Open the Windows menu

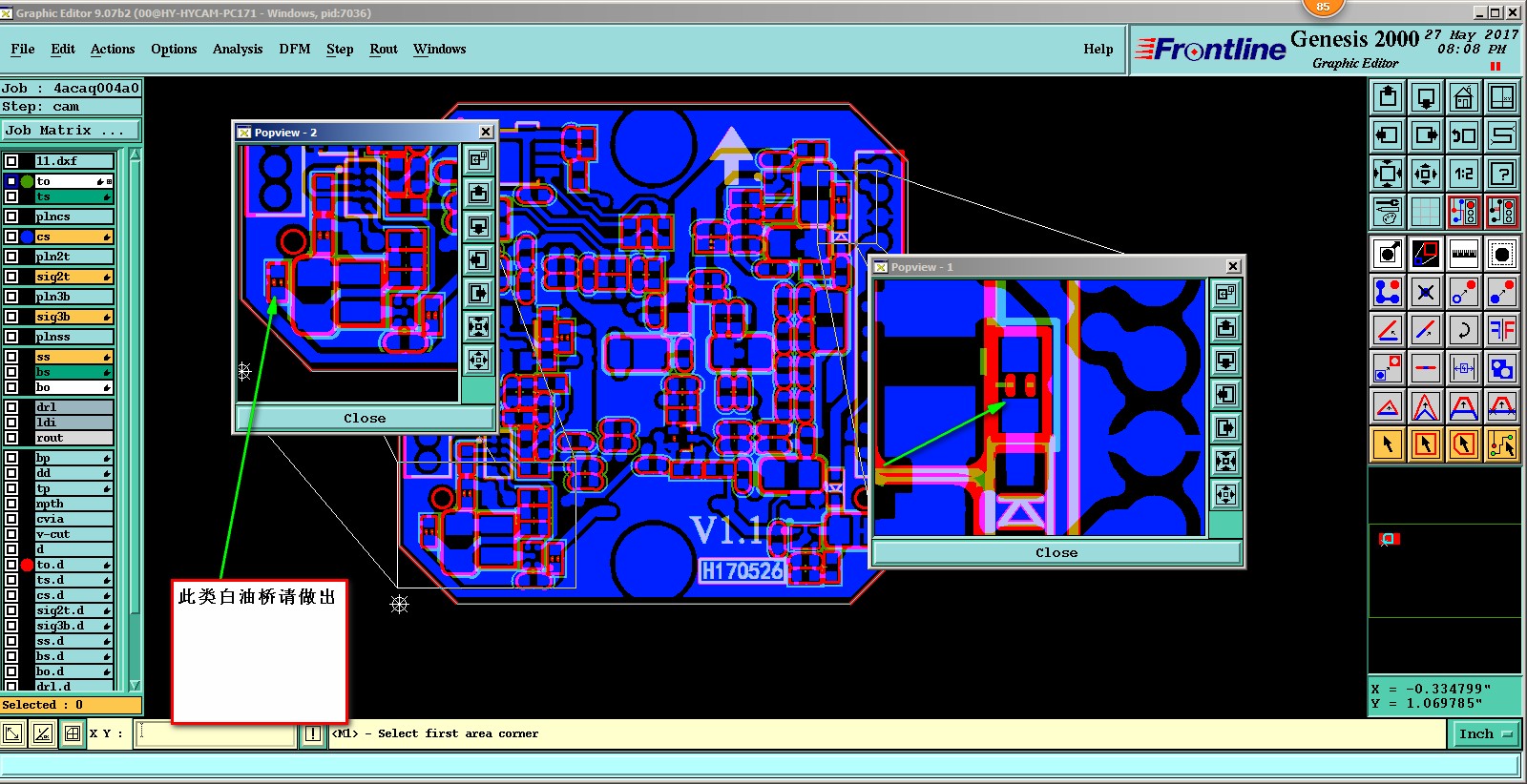(440, 50)
